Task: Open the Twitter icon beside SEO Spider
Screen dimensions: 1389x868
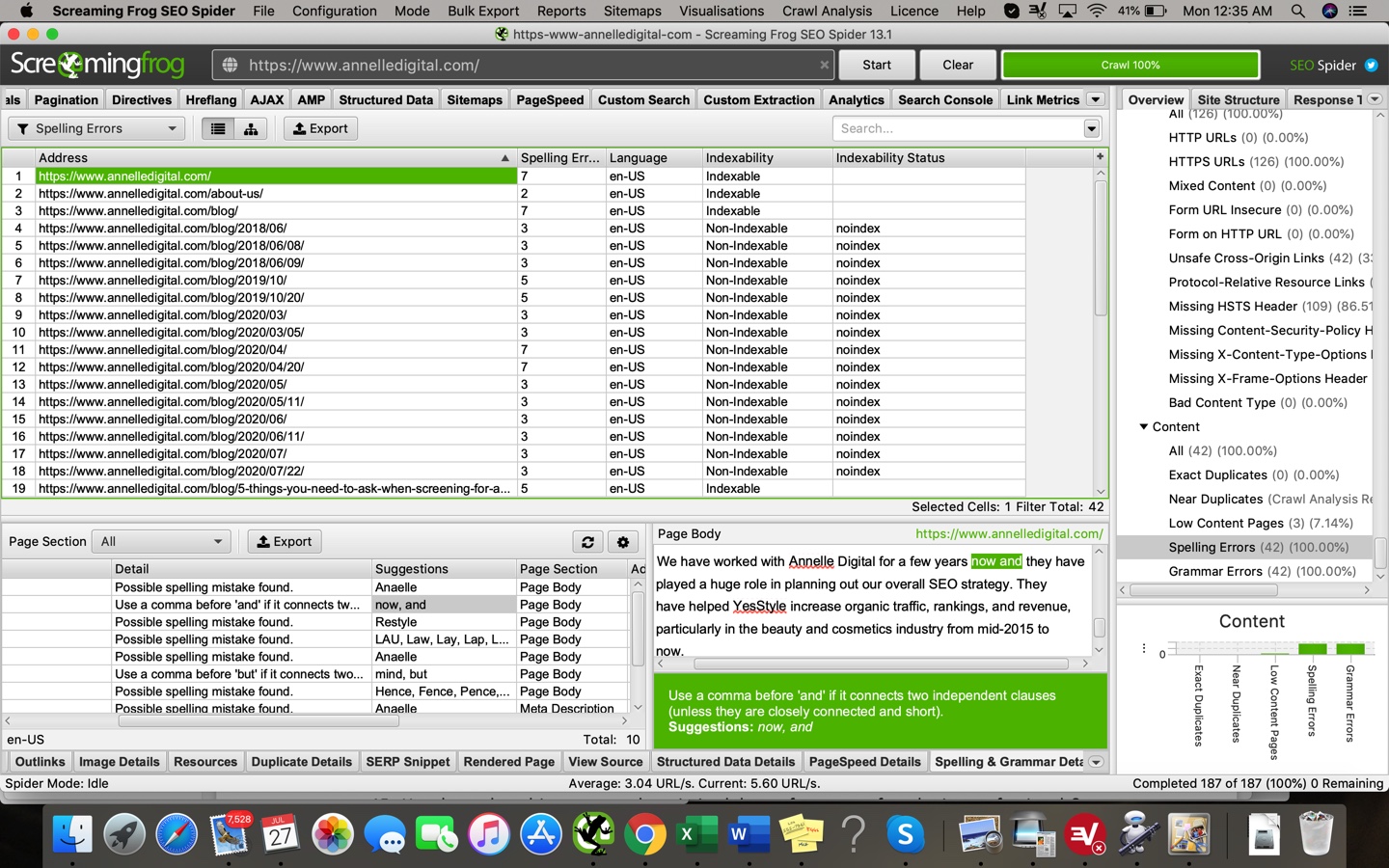Action: [x=1371, y=65]
